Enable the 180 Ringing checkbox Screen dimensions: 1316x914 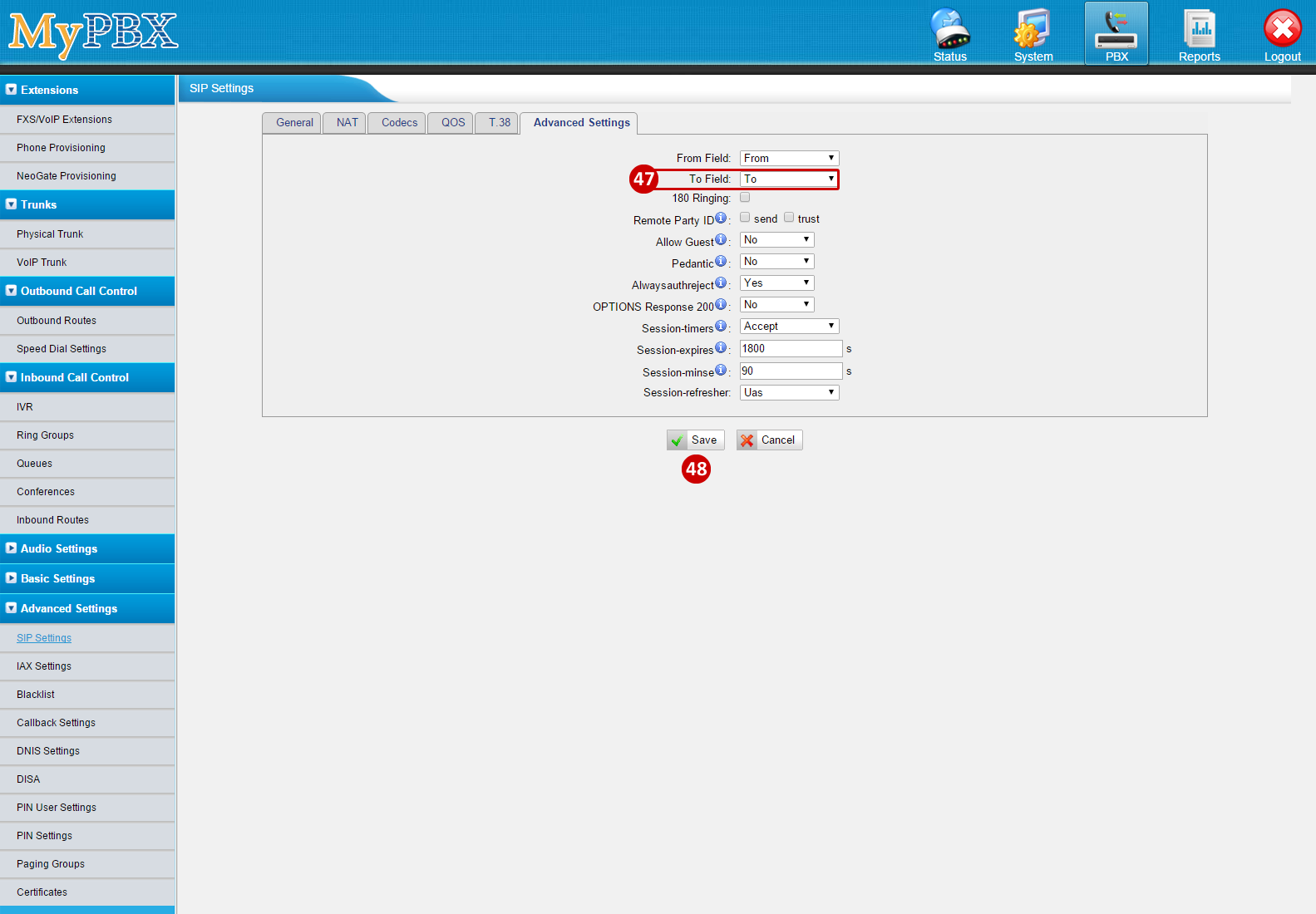[745, 197]
